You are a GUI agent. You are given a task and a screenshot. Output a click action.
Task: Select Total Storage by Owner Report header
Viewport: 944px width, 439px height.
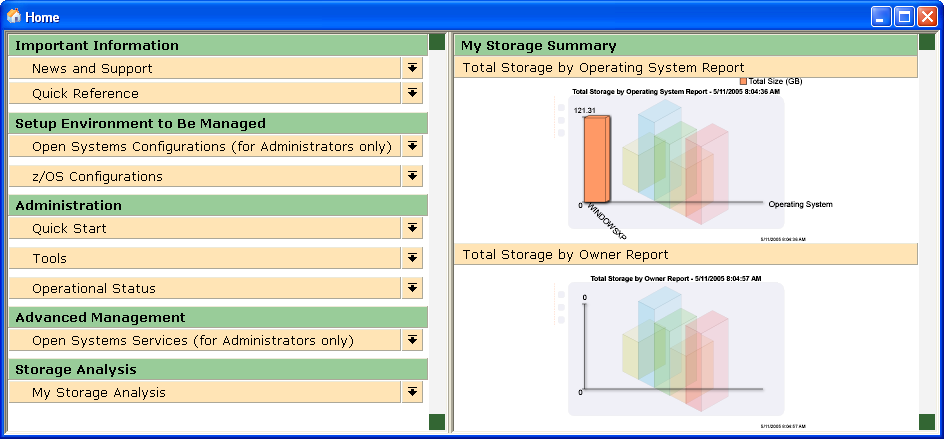[x=565, y=254]
